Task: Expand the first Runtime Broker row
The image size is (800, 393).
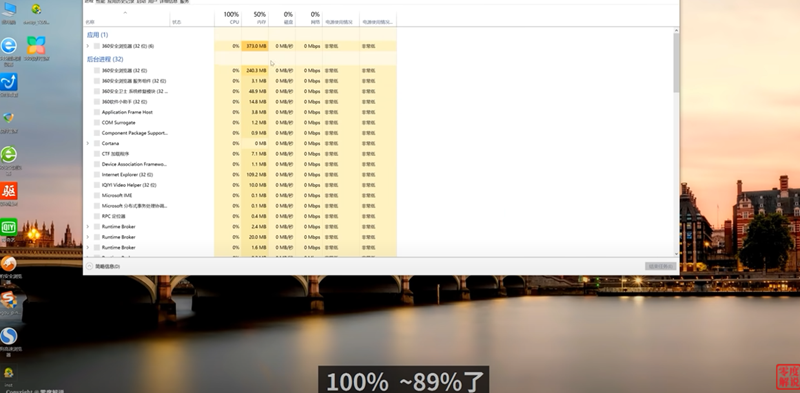Action: pos(88,227)
